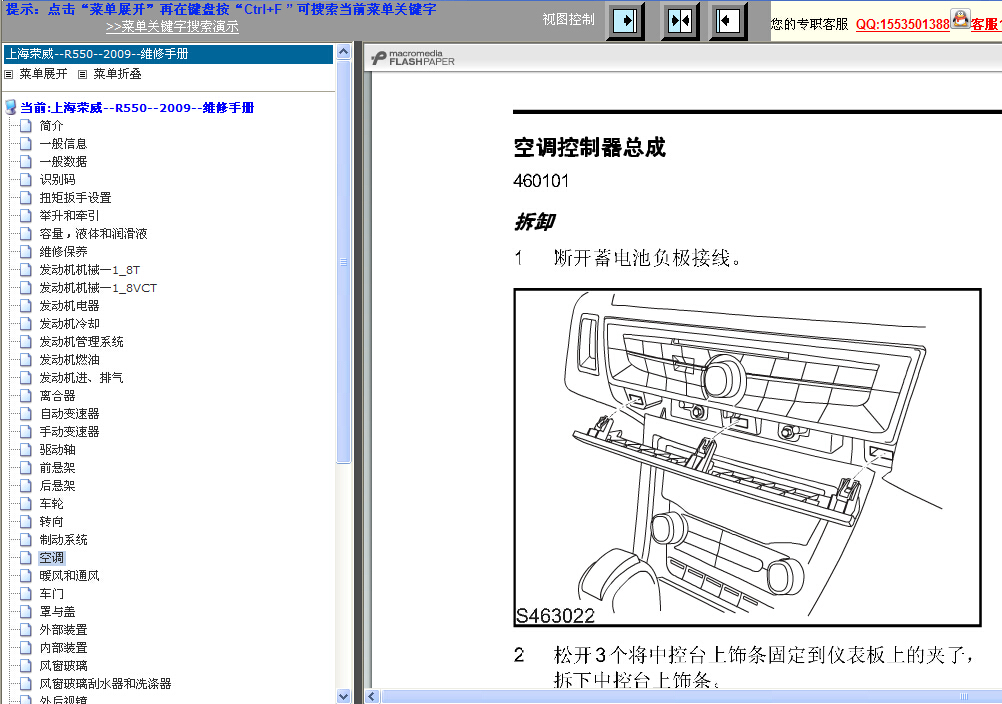
Task: Open the 转向 chapter
Action: coord(51,522)
